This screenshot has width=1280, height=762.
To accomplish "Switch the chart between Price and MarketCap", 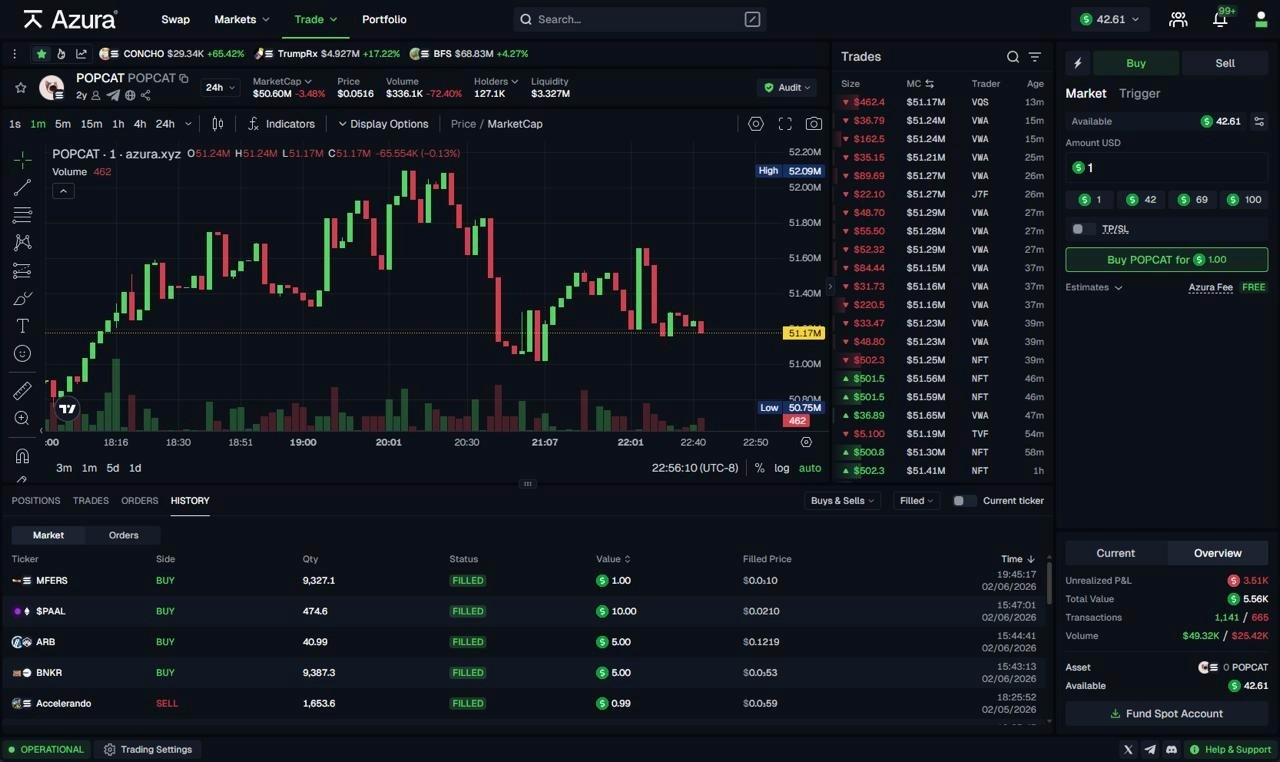I will click(x=496, y=124).
